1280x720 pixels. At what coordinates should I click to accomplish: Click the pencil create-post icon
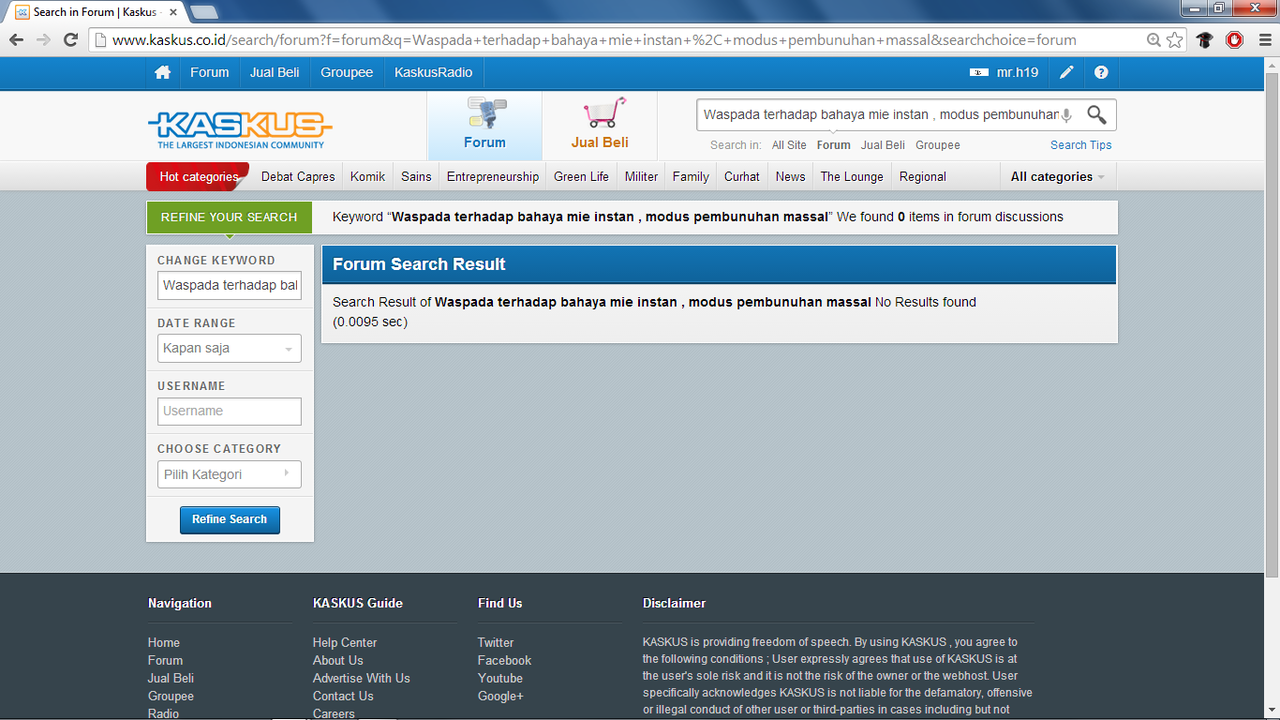[x=1067, y=73]
